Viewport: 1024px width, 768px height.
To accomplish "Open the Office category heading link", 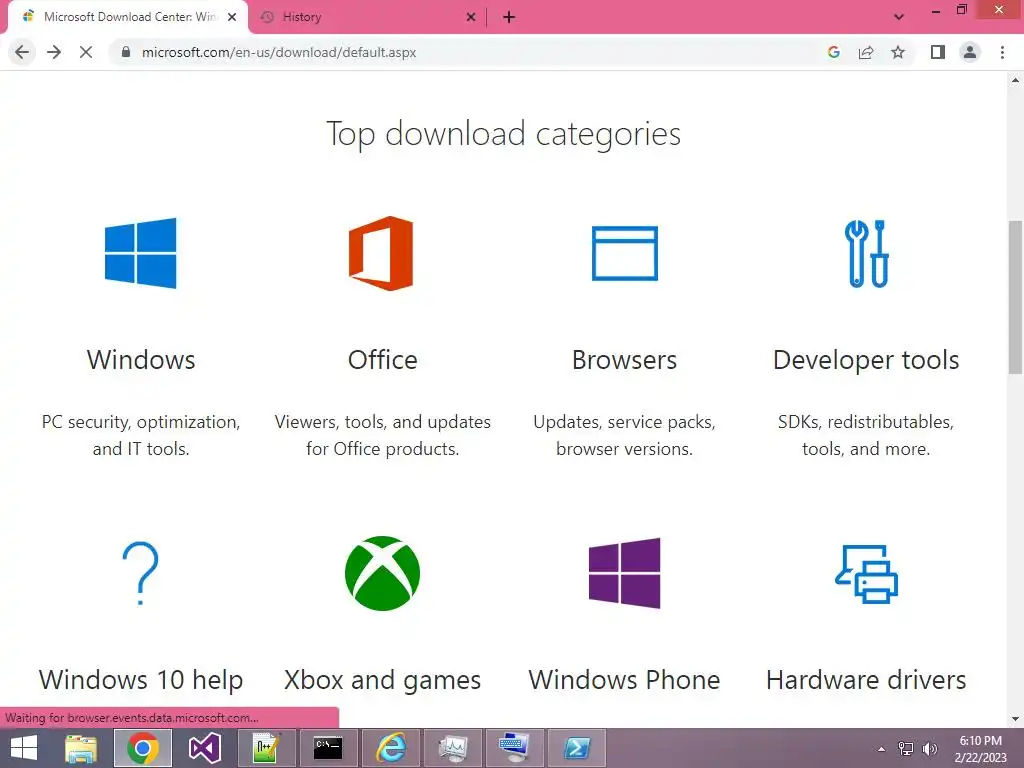I will click(x=383, y=360).
